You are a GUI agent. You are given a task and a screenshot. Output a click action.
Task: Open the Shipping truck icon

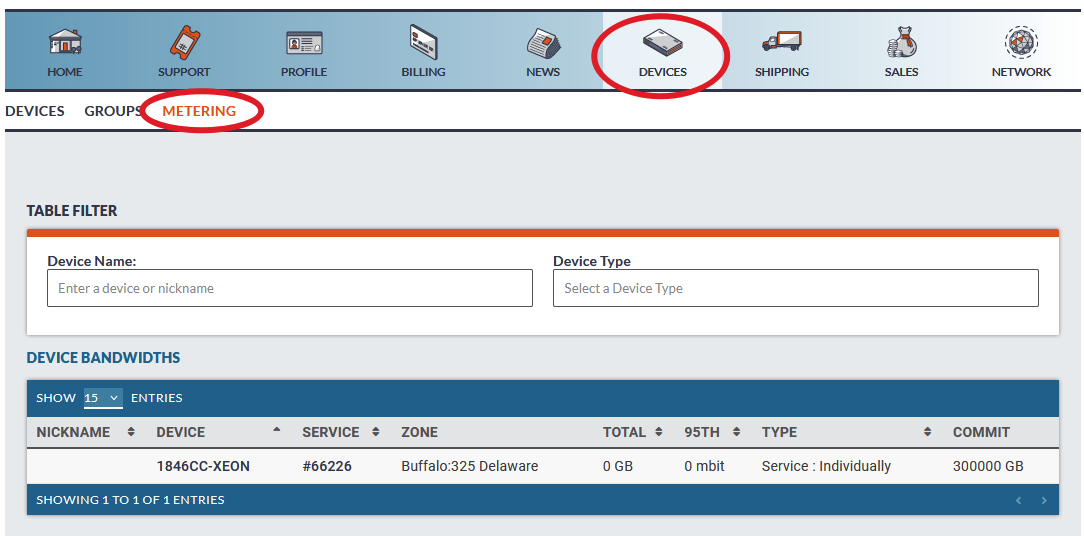pos(781,43)
